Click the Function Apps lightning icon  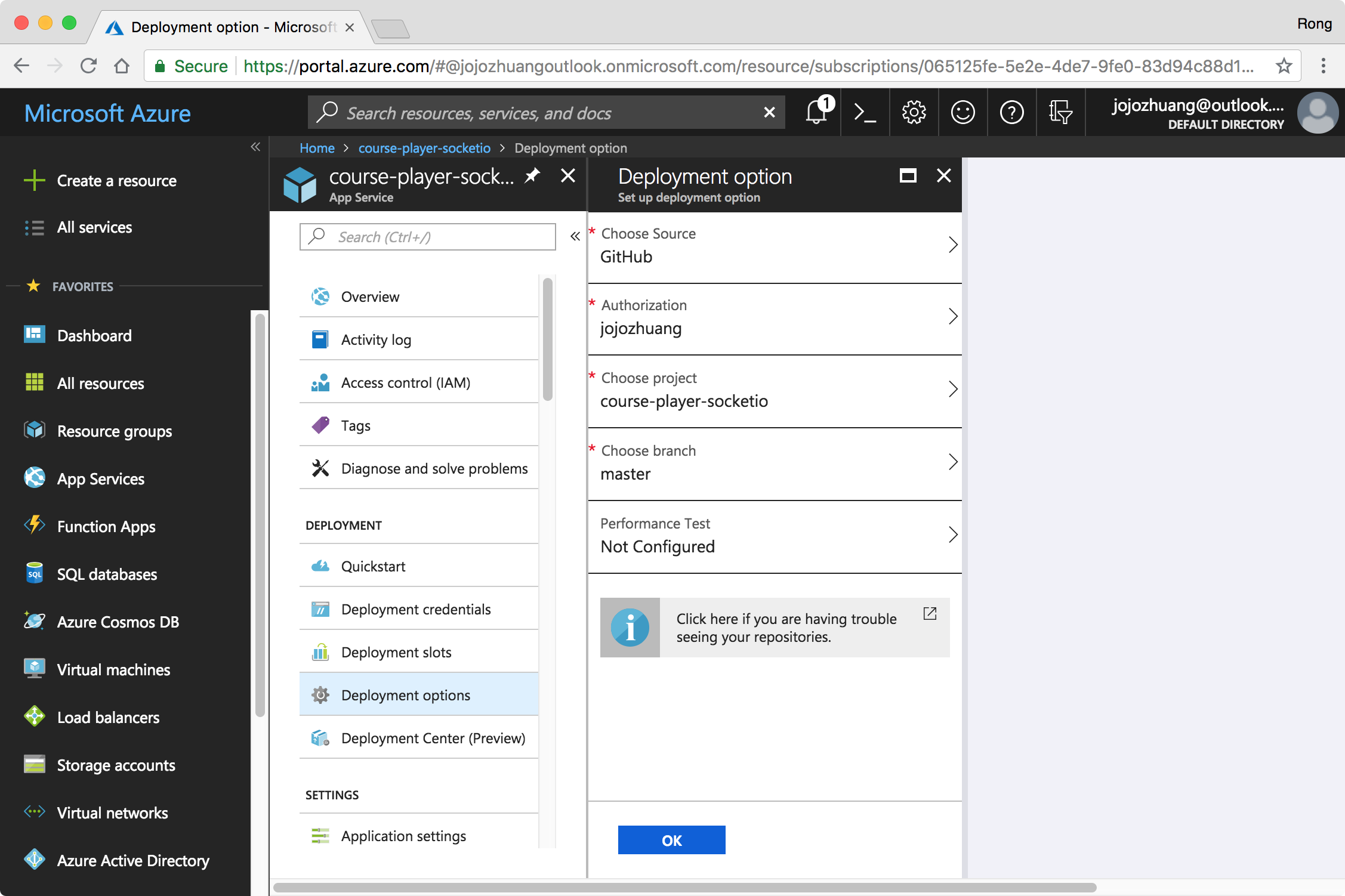tap(34, 525)
